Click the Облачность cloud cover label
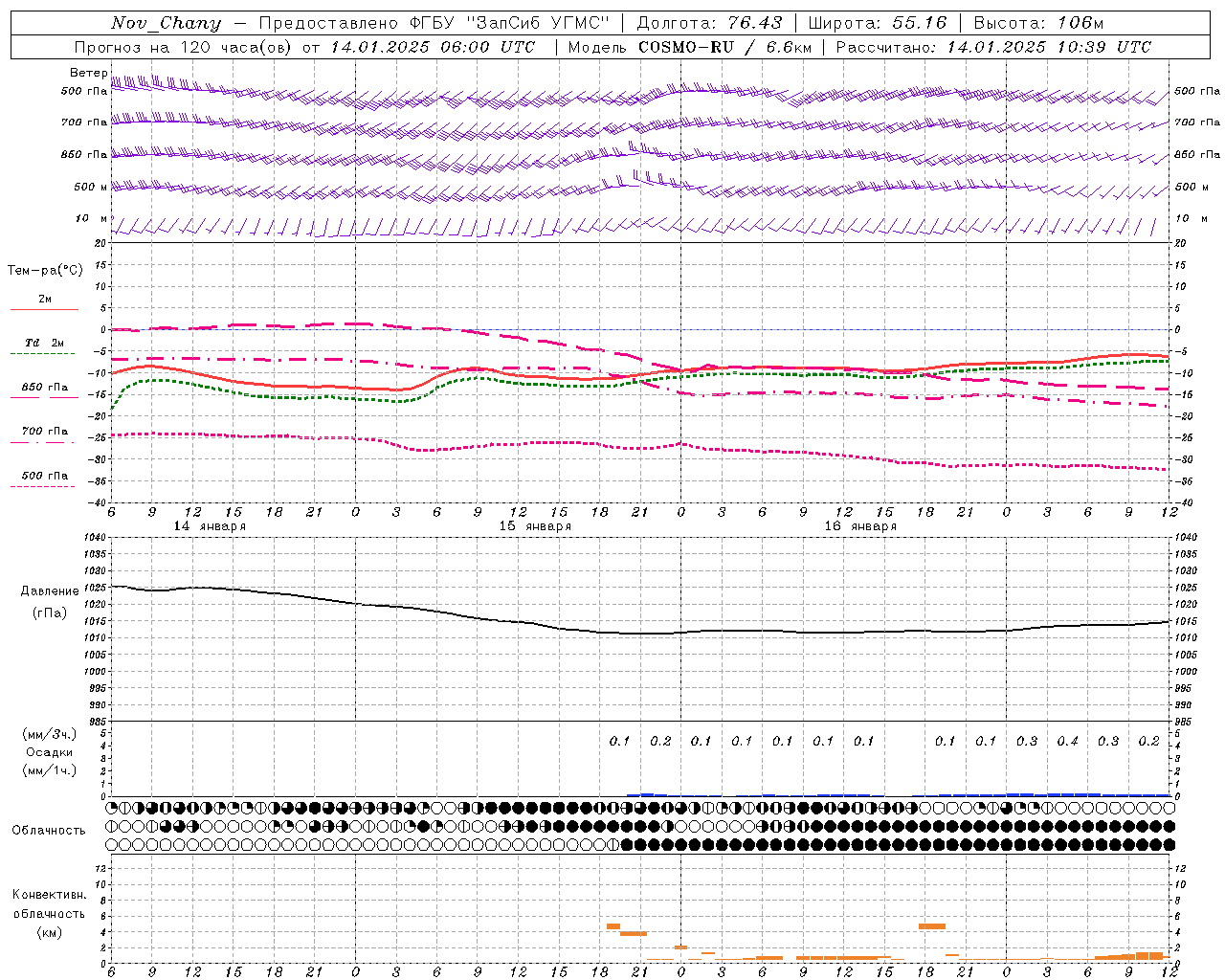 click(x=49, y=830)
